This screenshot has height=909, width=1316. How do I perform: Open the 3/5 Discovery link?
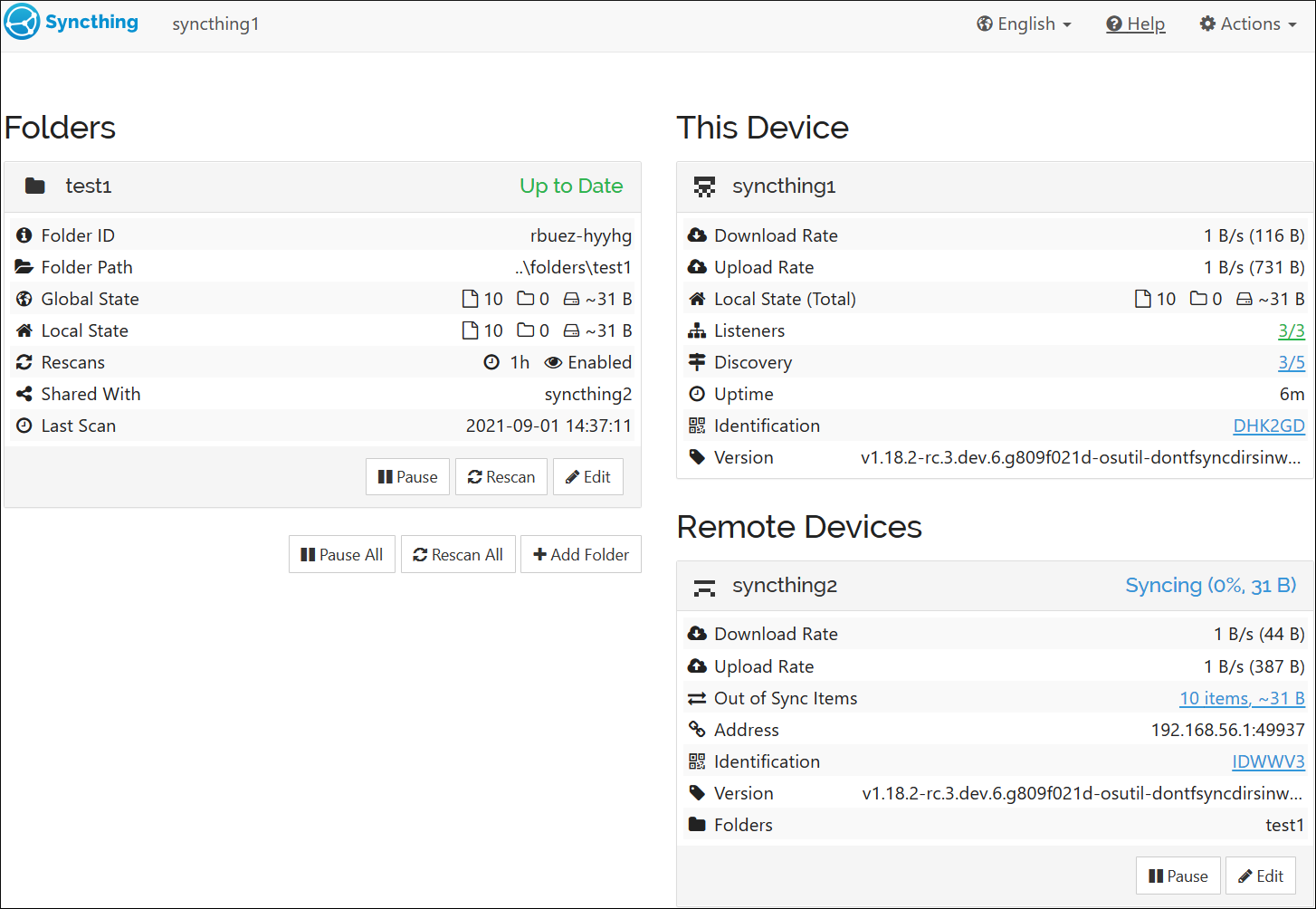1292,362
